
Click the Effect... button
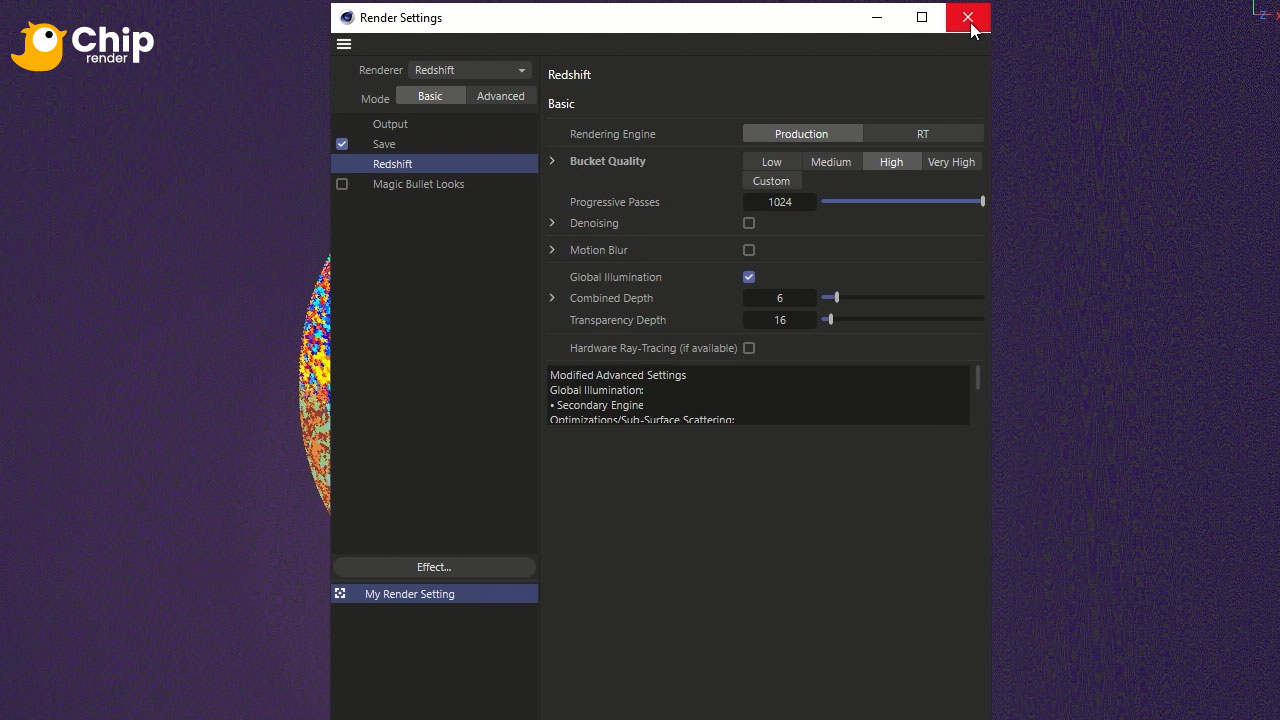pyautogui.click(x=434, y=567)
